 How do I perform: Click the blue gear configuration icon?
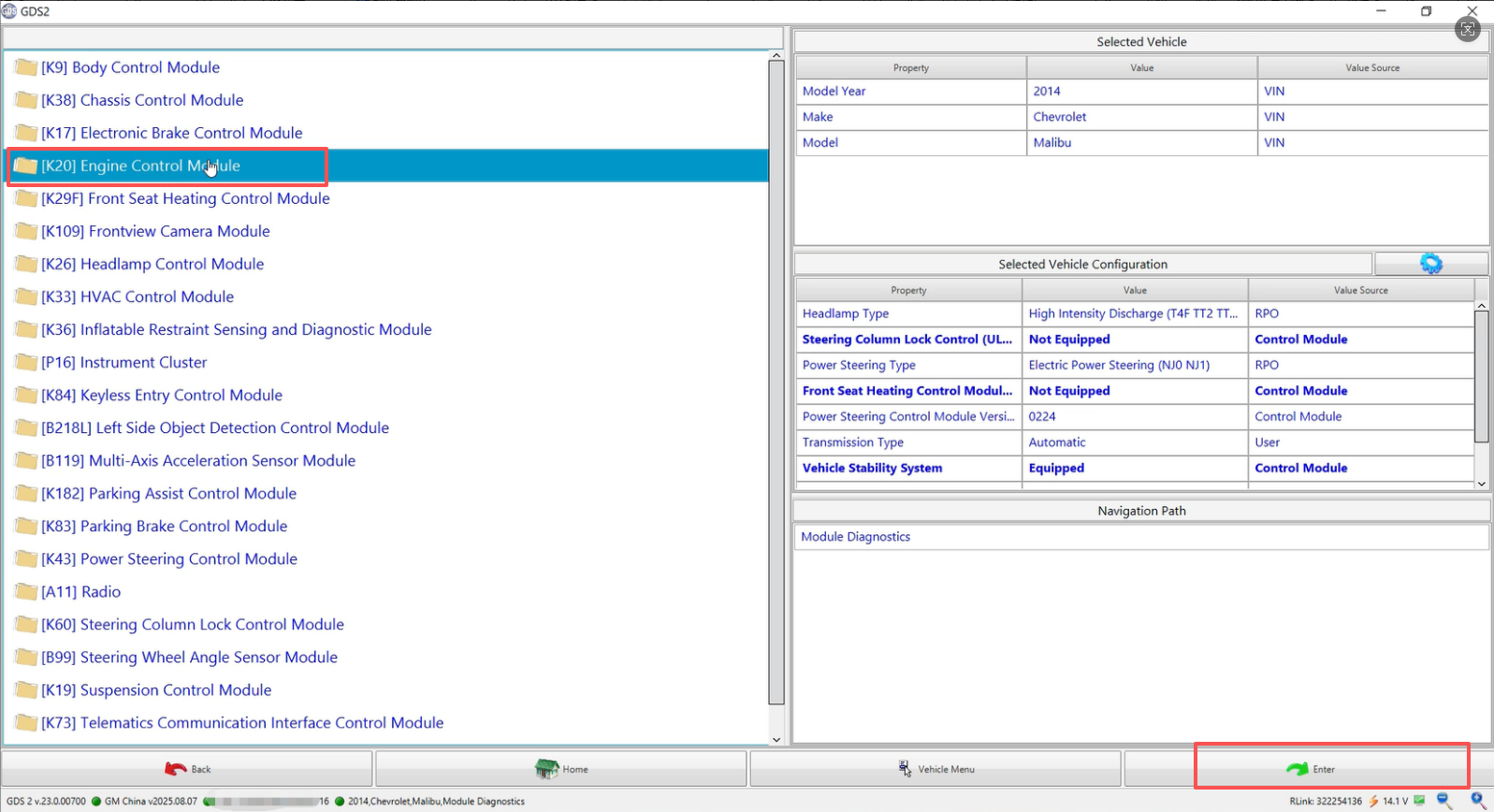point(1430,264)
